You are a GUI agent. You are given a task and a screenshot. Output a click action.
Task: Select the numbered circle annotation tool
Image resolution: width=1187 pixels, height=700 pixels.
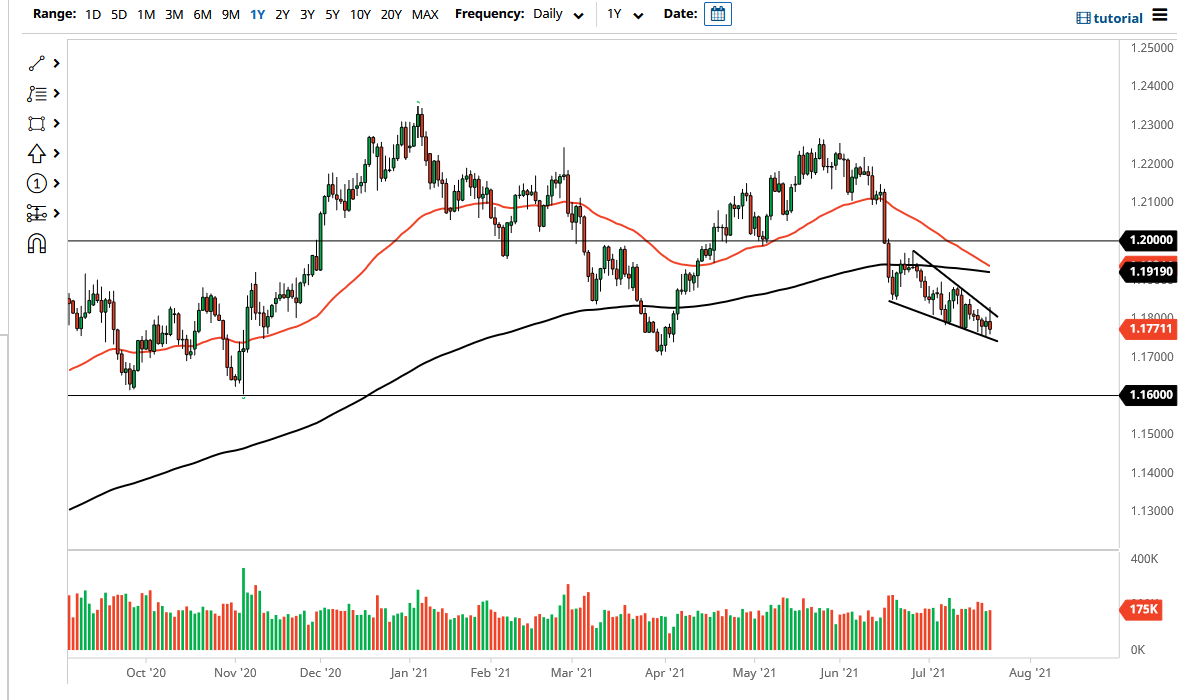(x=37, y=183)
